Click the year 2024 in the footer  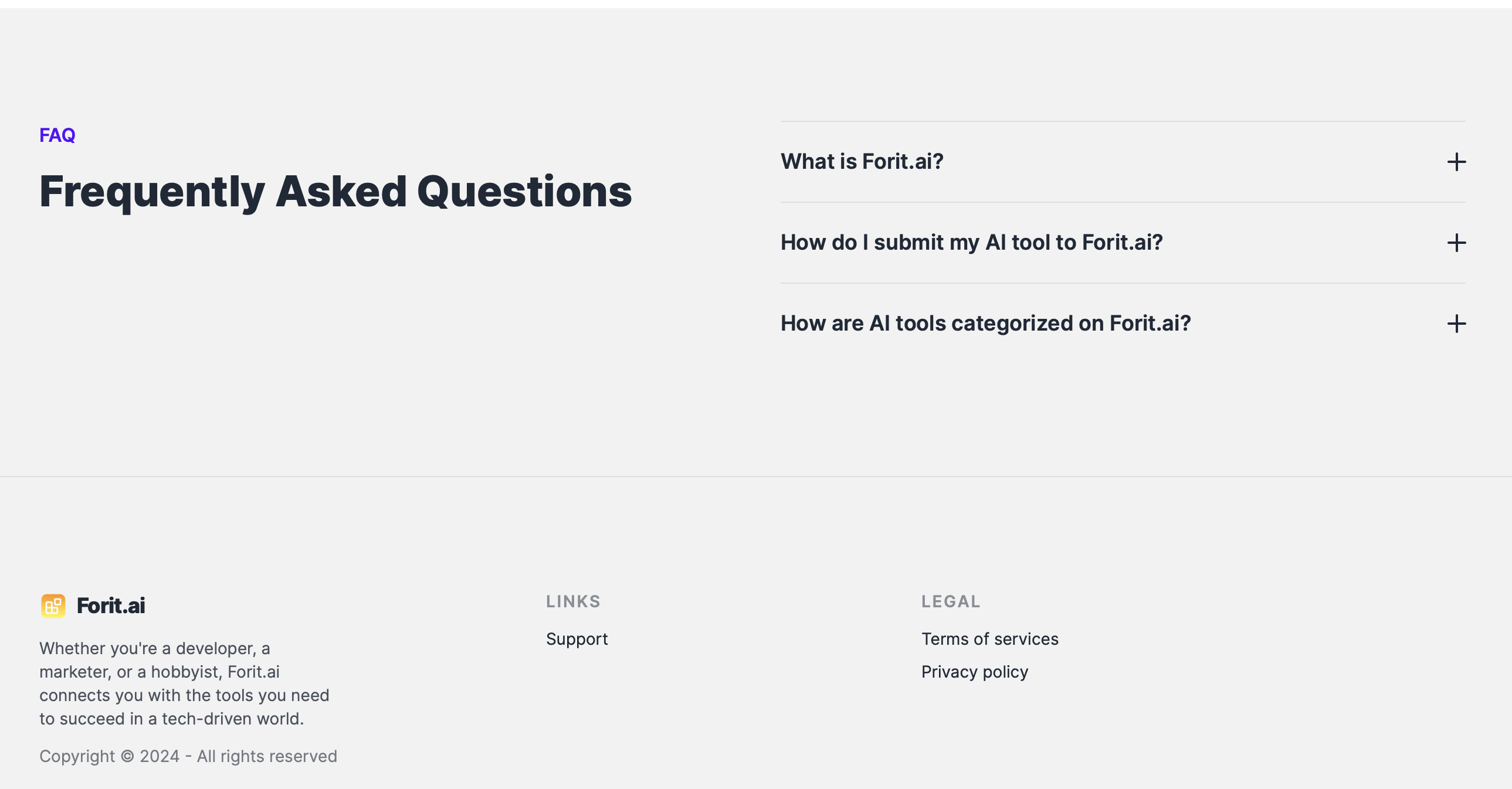pos(160,756)
